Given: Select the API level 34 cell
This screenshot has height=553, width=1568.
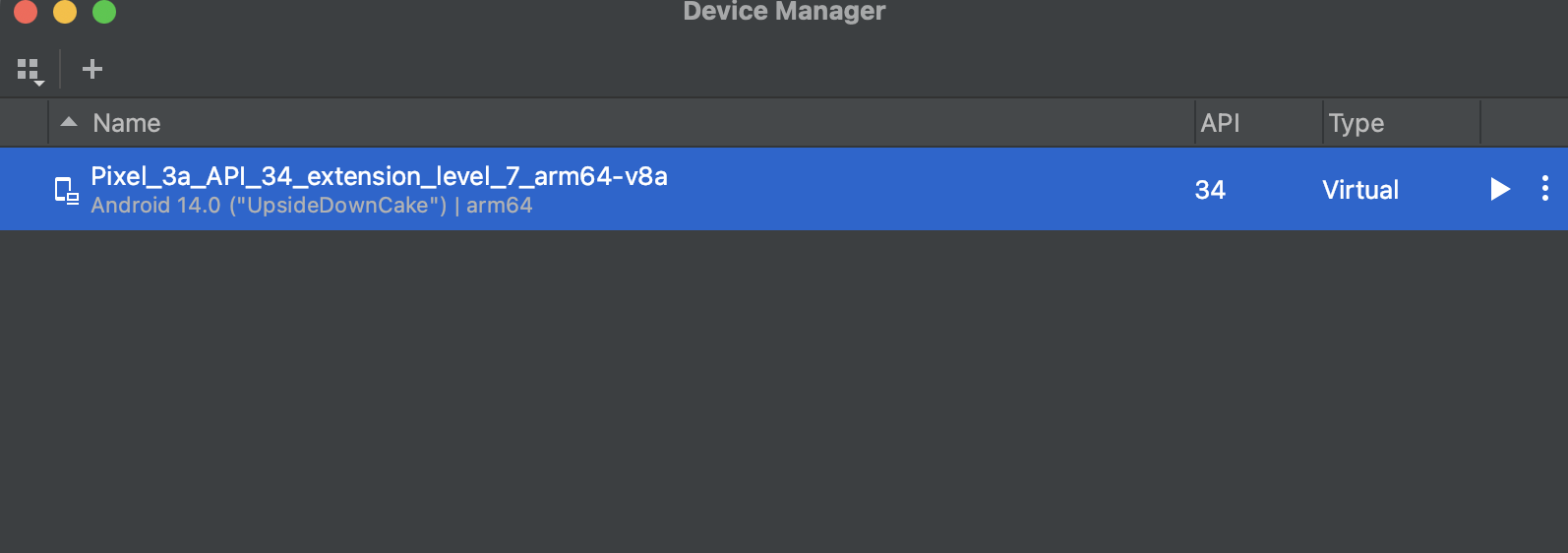Looking at the screenshot, I should (x=1210, y=190).
